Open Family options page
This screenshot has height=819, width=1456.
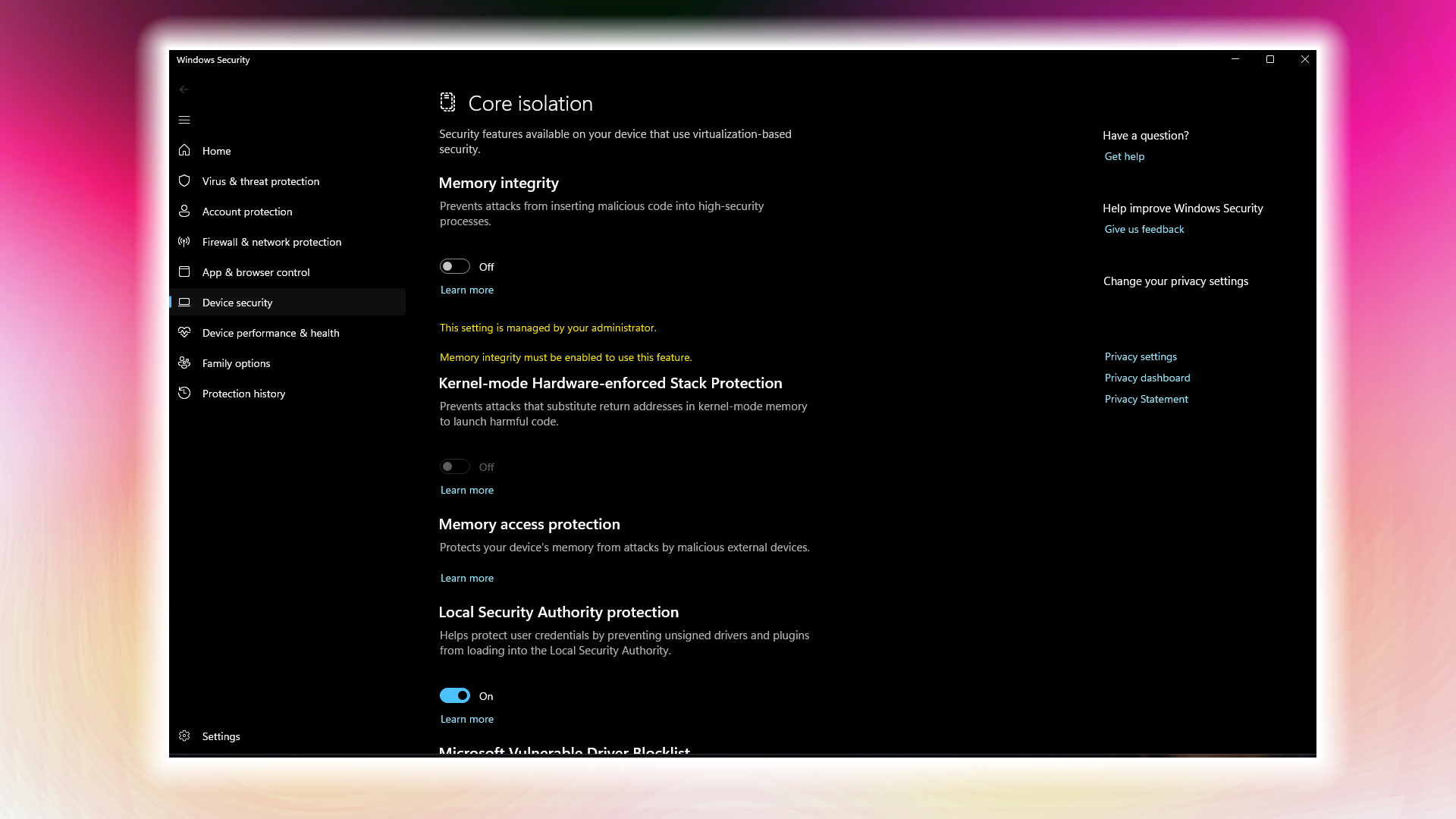click(288, 362)
